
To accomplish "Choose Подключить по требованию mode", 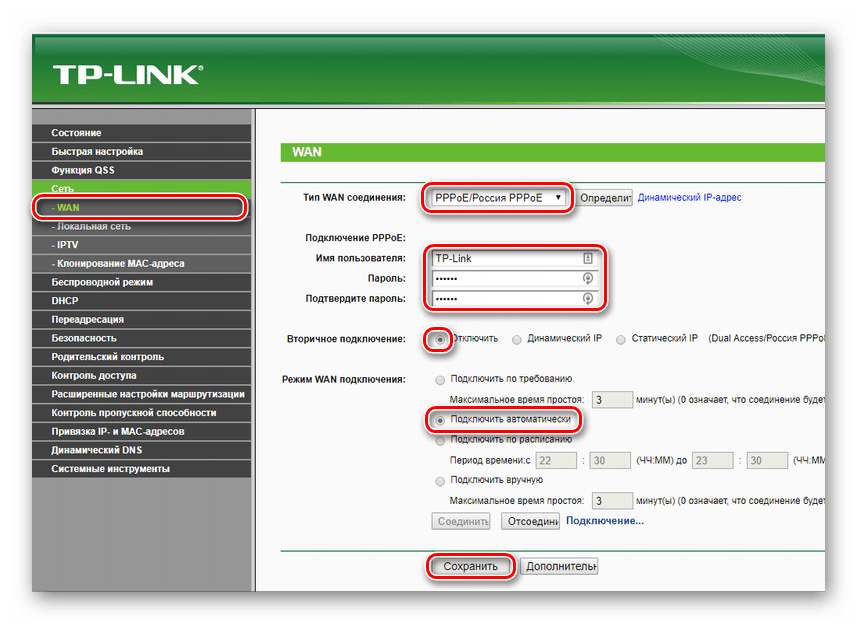I will (x=440, y=380).
